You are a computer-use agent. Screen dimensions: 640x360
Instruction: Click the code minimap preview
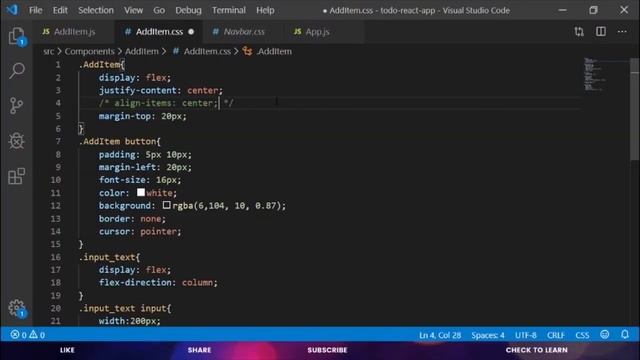tap(596, 74)
